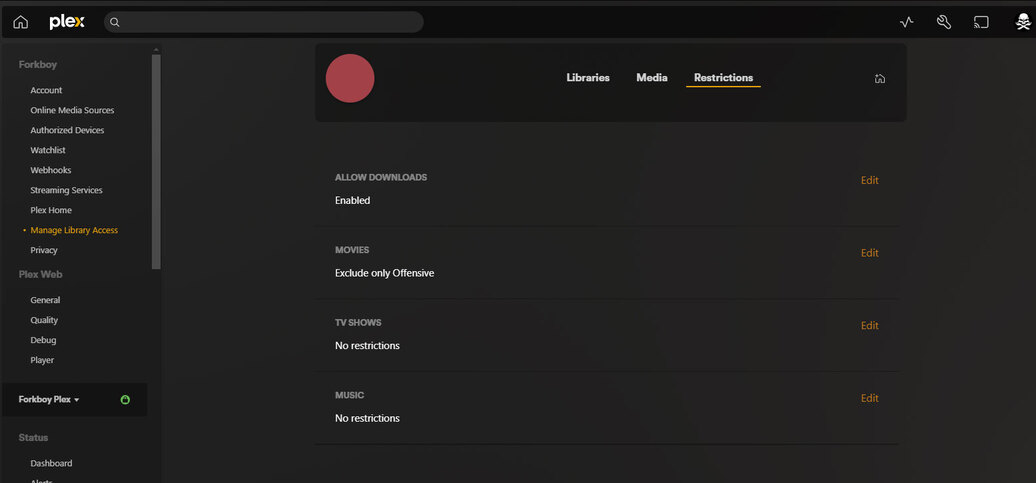Click the red user avatar circle
1036x483 pixels.
[350, 78]
